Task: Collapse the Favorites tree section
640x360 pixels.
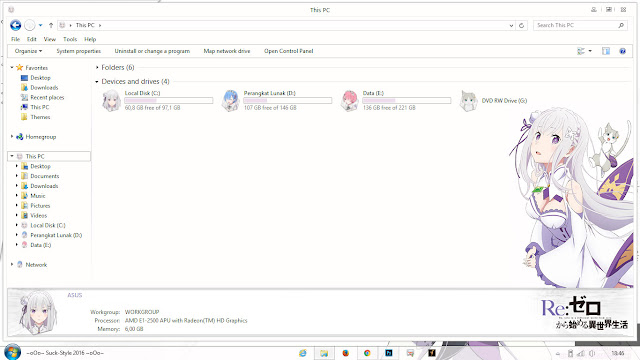Action: pyautogui.click(x=12, y=67)
